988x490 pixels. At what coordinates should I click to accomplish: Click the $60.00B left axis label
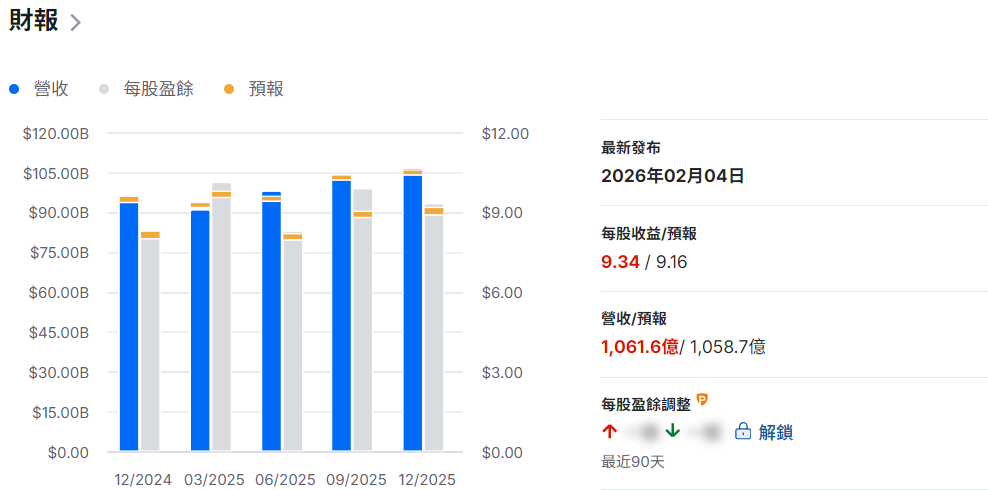(59, 293)
